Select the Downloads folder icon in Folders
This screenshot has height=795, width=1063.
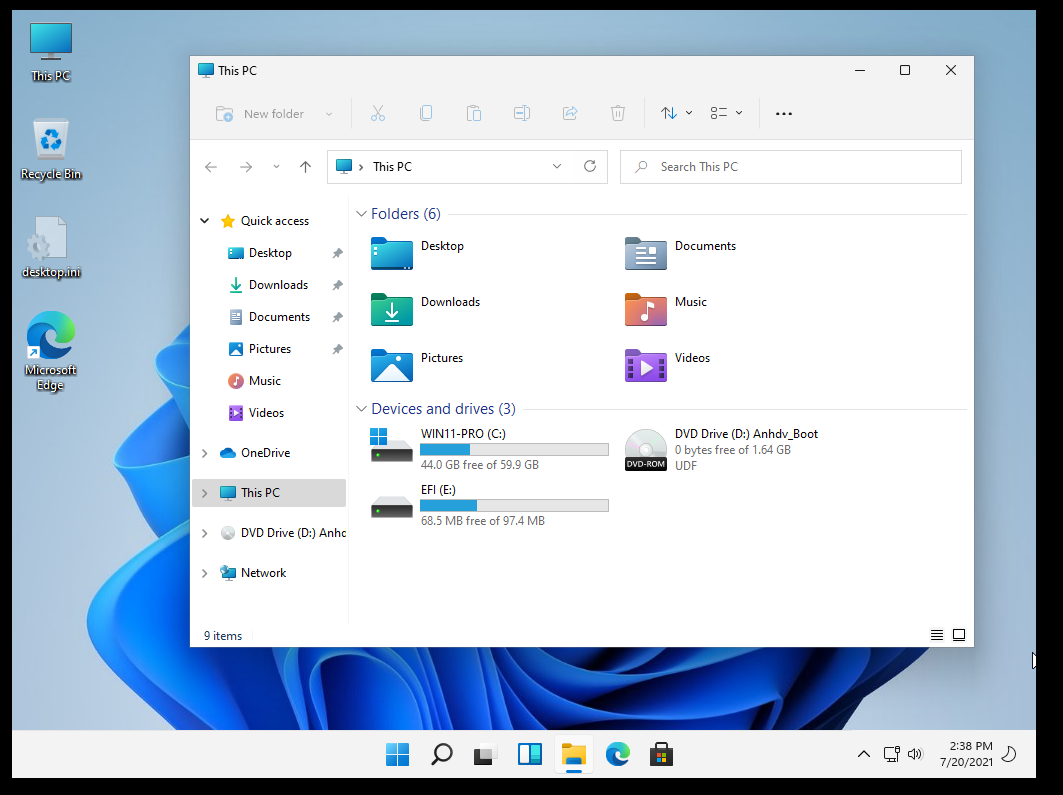click(392, 310)
